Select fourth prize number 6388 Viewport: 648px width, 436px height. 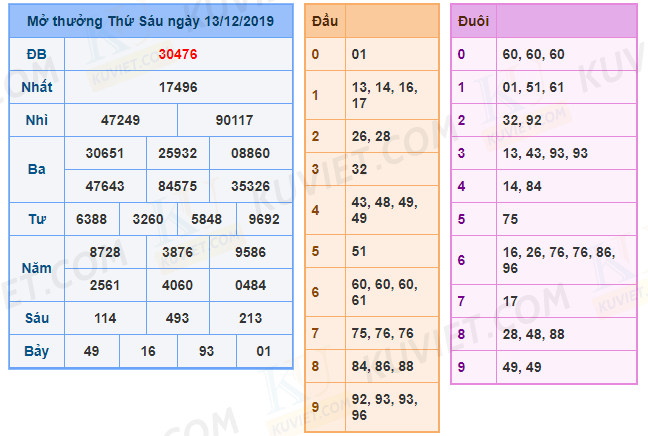point(92,219)
